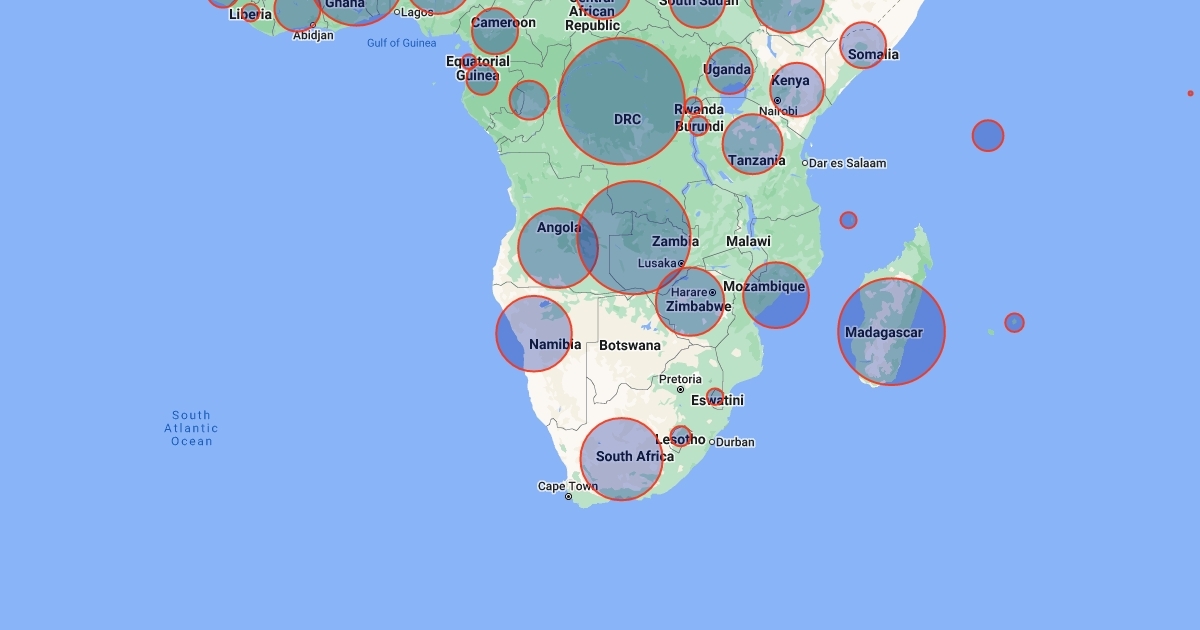
Task: Click the South Africa circle marker
Action: click(x=622, y=459)
